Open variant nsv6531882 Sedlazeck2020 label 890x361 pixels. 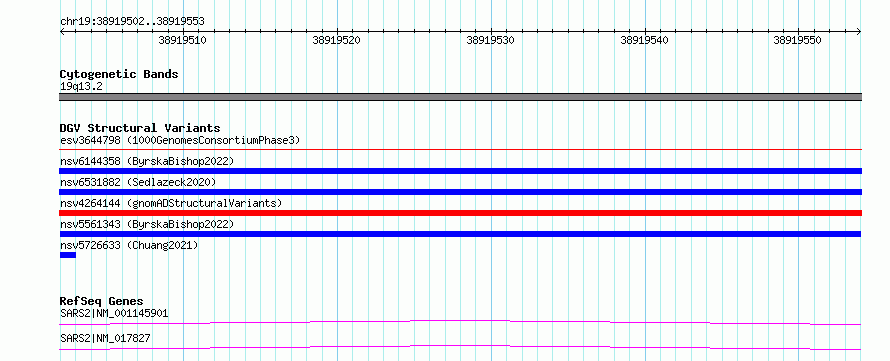click(x=138, y=182)
